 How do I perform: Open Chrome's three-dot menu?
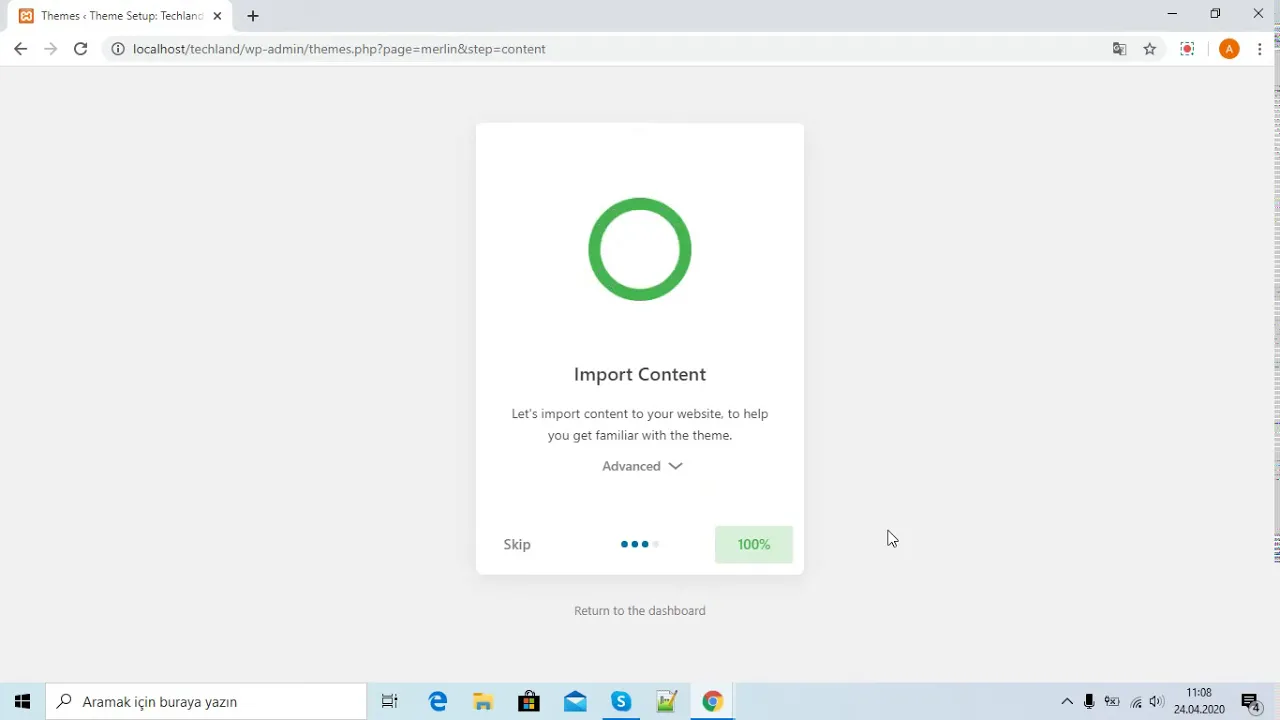(1261, 49)
